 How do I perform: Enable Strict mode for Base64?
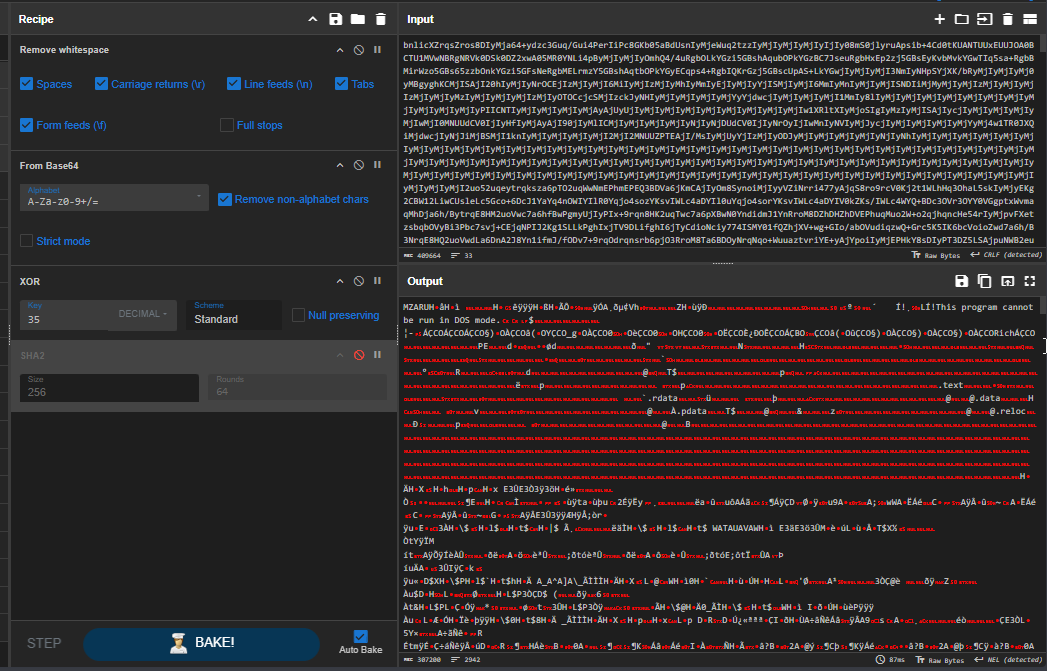(x=27, y=241)
